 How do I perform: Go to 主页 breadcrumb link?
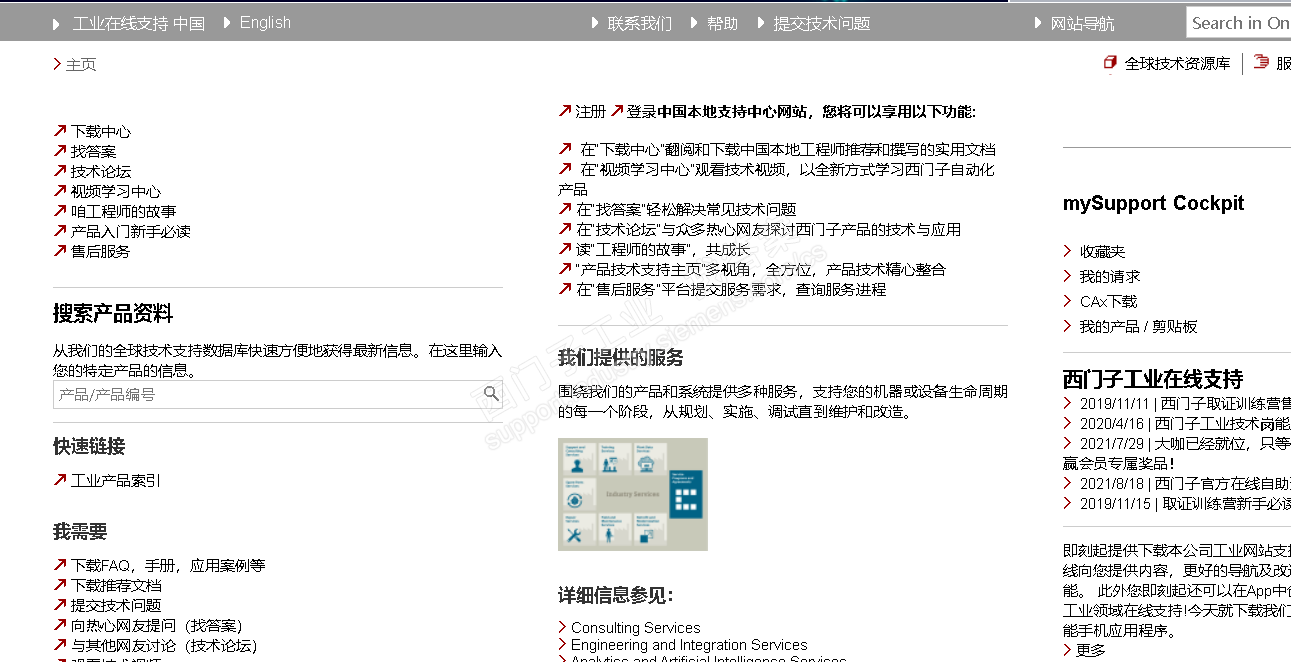81,64
